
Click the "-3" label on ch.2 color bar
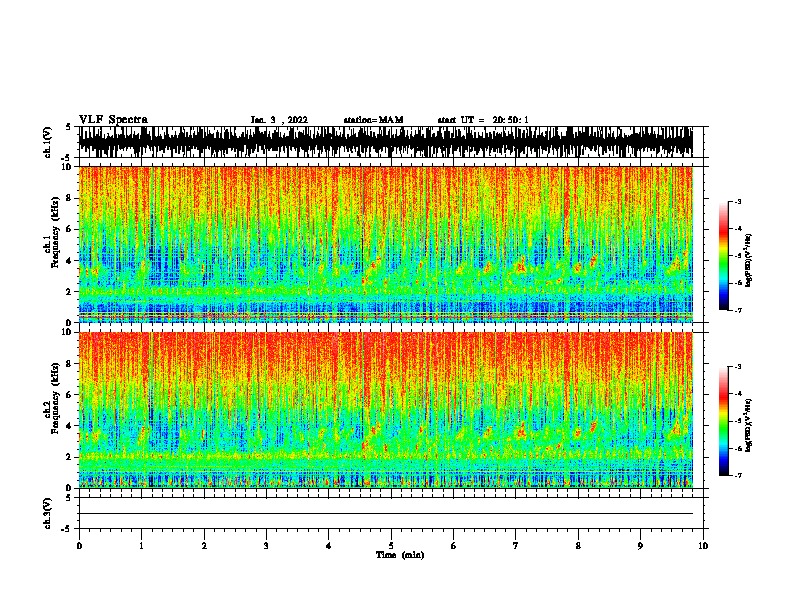[x=737, y=367]
